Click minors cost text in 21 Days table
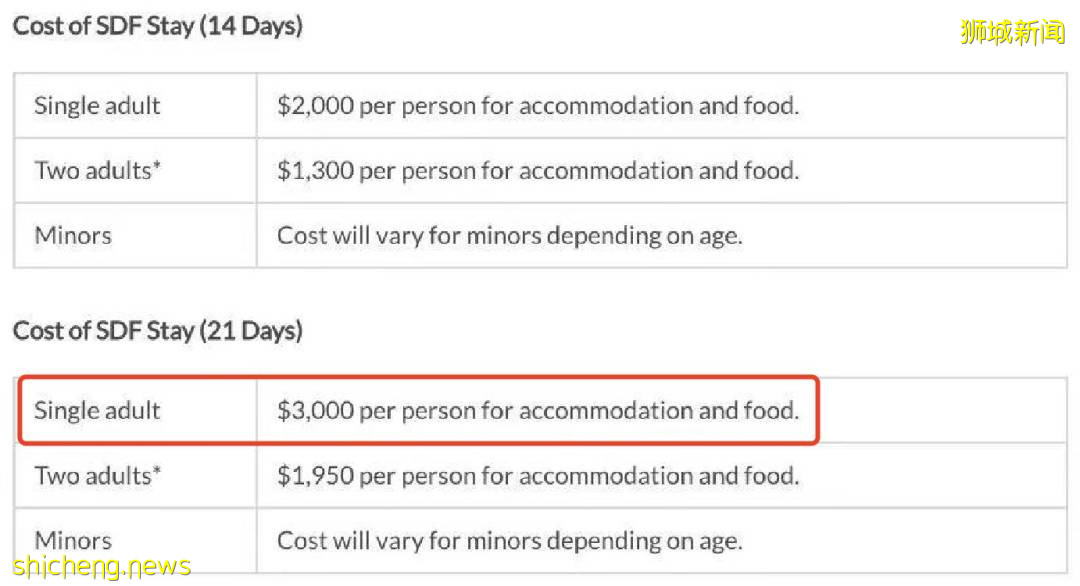Image resolution: width=1080 pixels, height=586 pixels. click(x=509, y=541)
